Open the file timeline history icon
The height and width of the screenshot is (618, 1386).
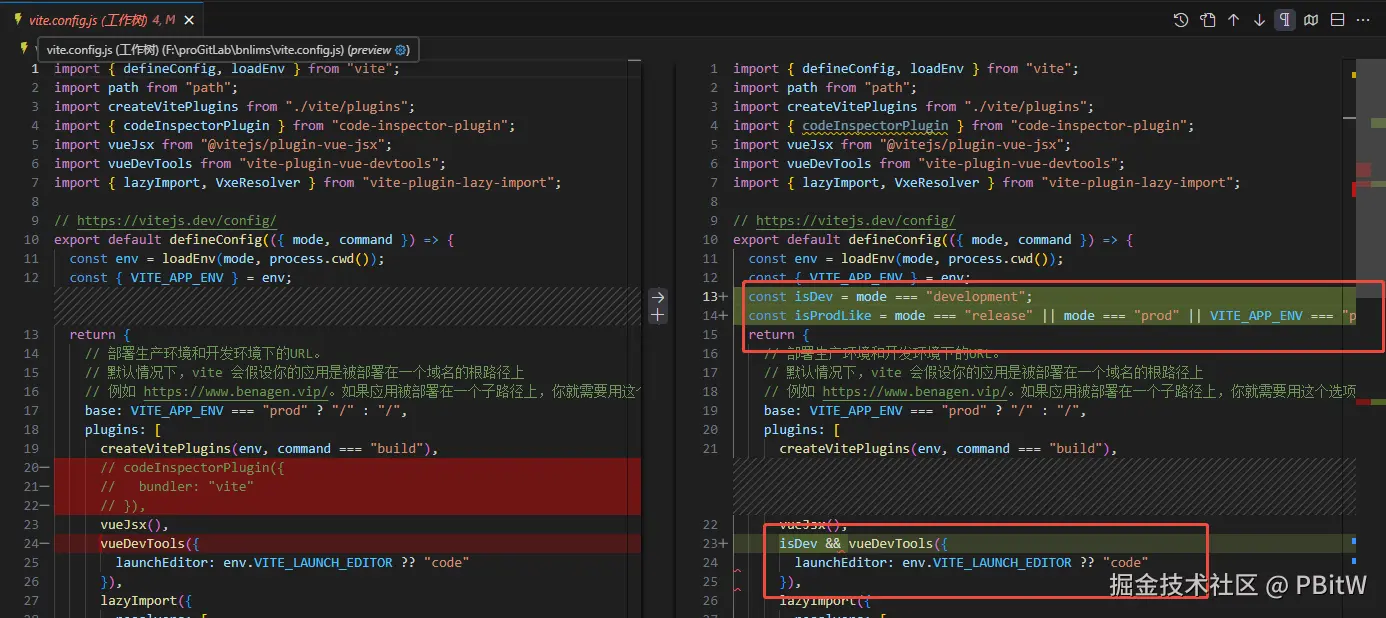coord(1181,20)
